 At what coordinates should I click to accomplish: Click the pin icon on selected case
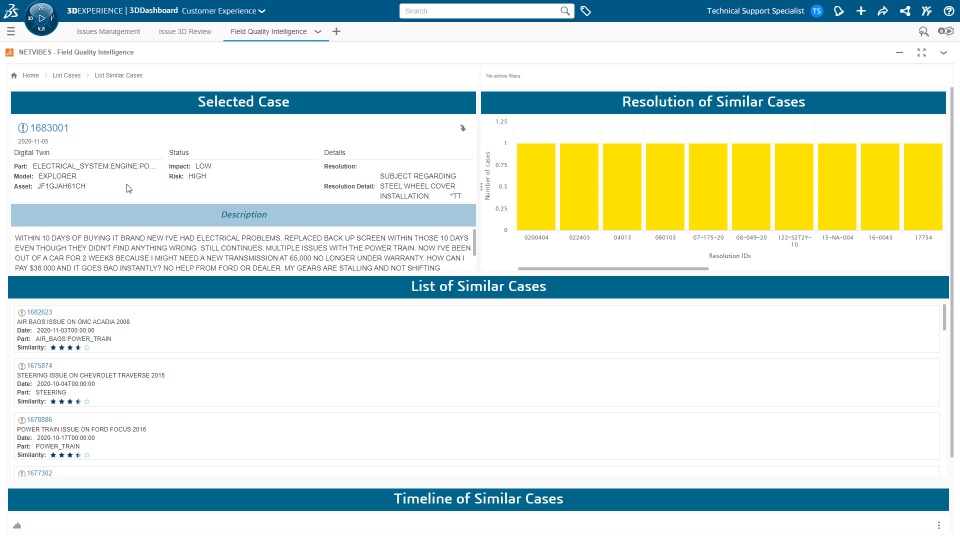coord(463,128)
